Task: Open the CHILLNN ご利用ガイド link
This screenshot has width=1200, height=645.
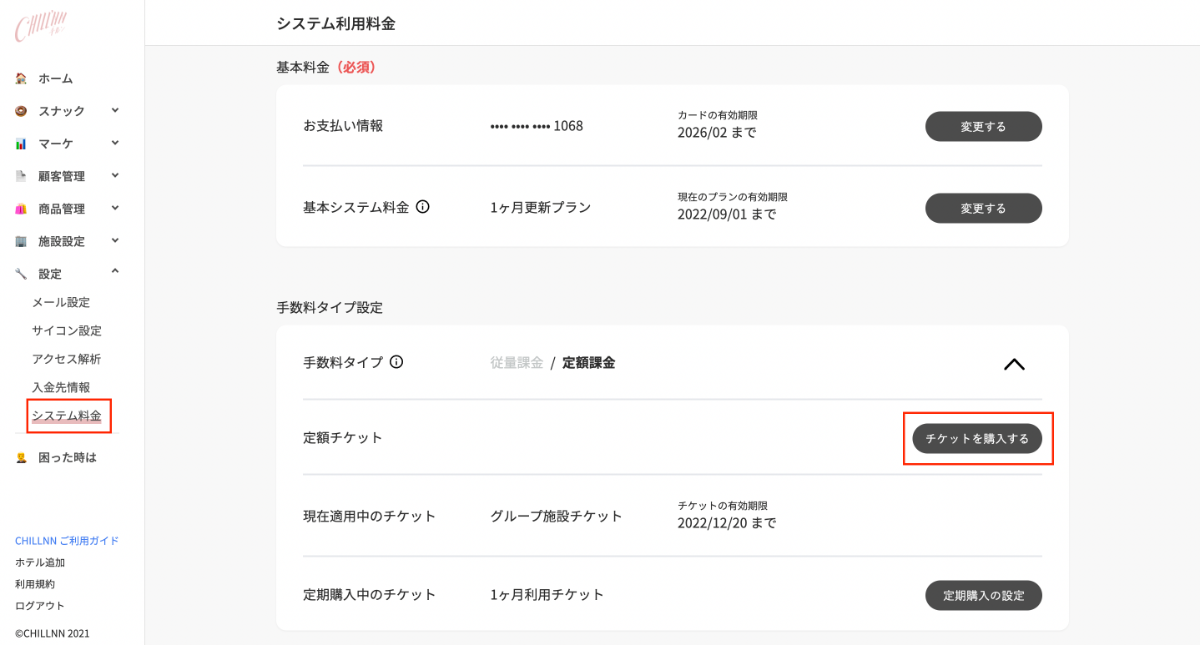Action: click(x=67, y=541)
